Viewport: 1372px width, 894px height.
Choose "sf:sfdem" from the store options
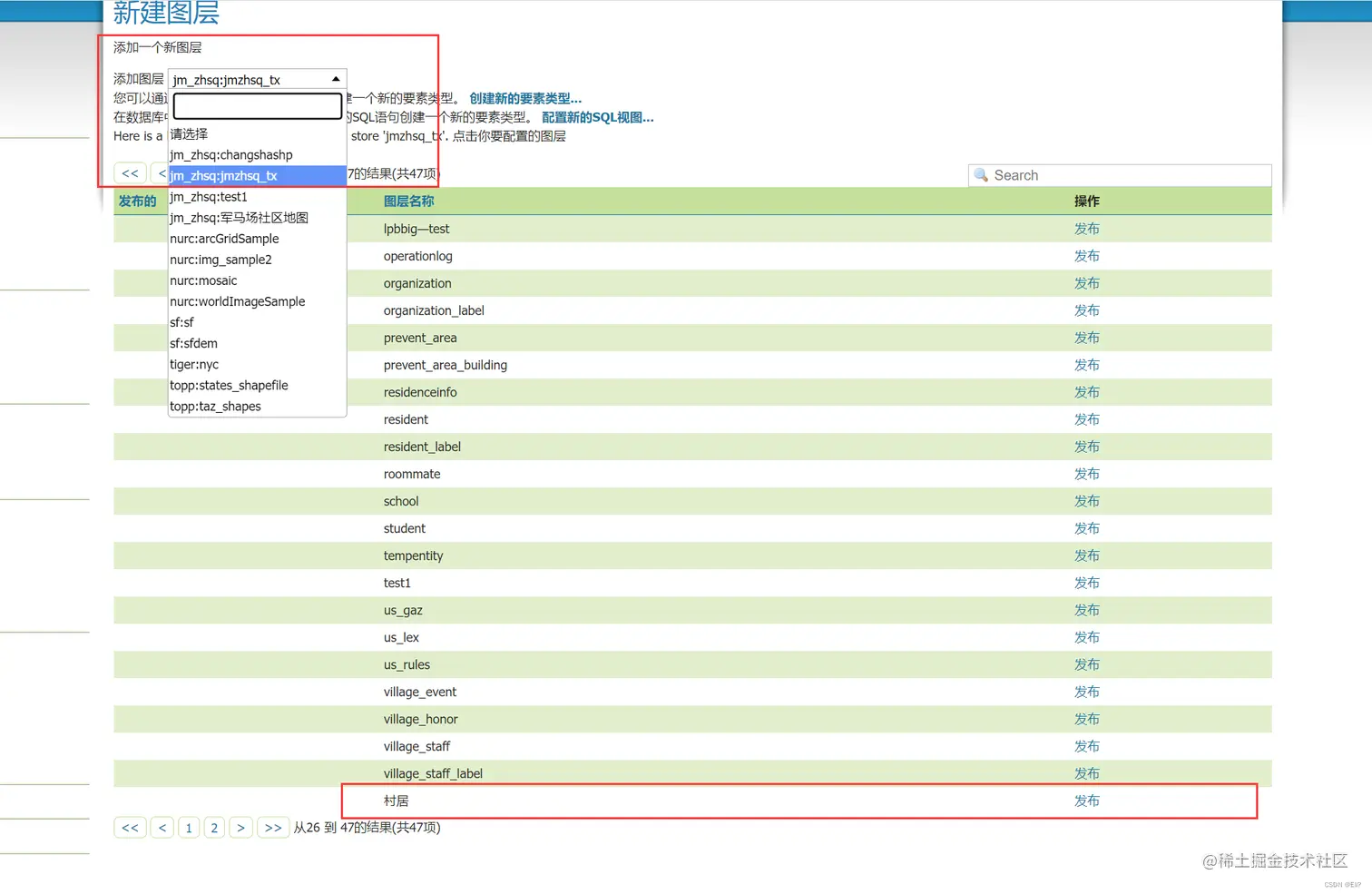click(193, 343)
